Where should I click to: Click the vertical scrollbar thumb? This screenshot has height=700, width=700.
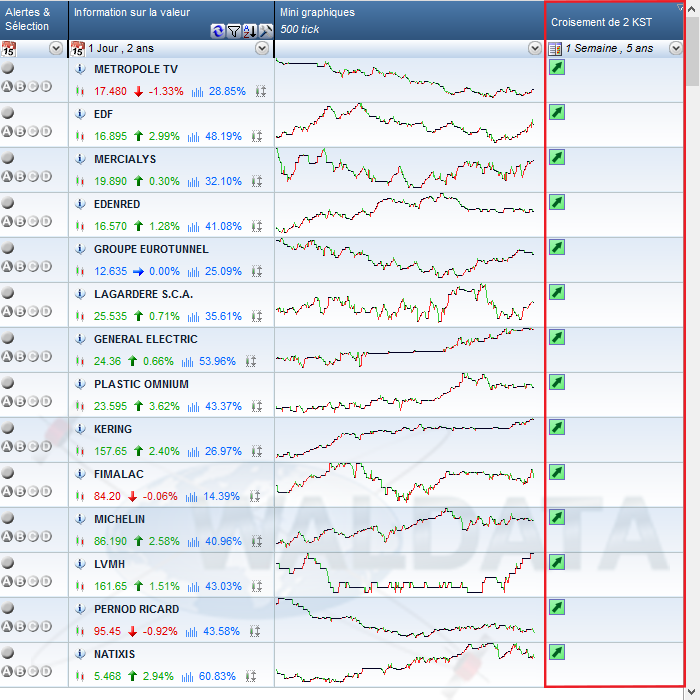tap(693, 51)
